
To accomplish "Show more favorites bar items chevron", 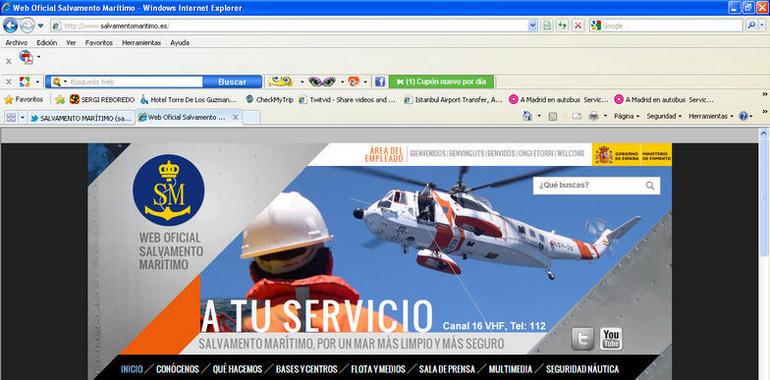I will pos(765,94).
